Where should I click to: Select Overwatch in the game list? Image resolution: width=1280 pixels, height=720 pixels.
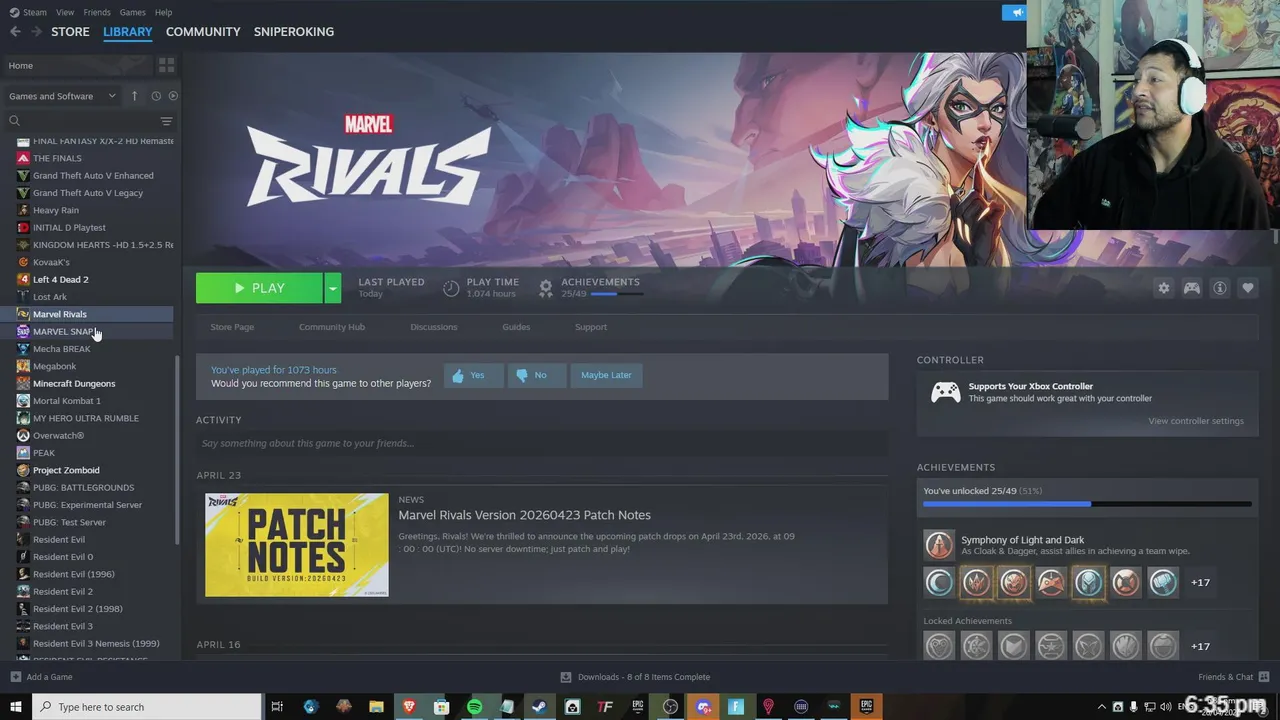click(x=87, y=436)
